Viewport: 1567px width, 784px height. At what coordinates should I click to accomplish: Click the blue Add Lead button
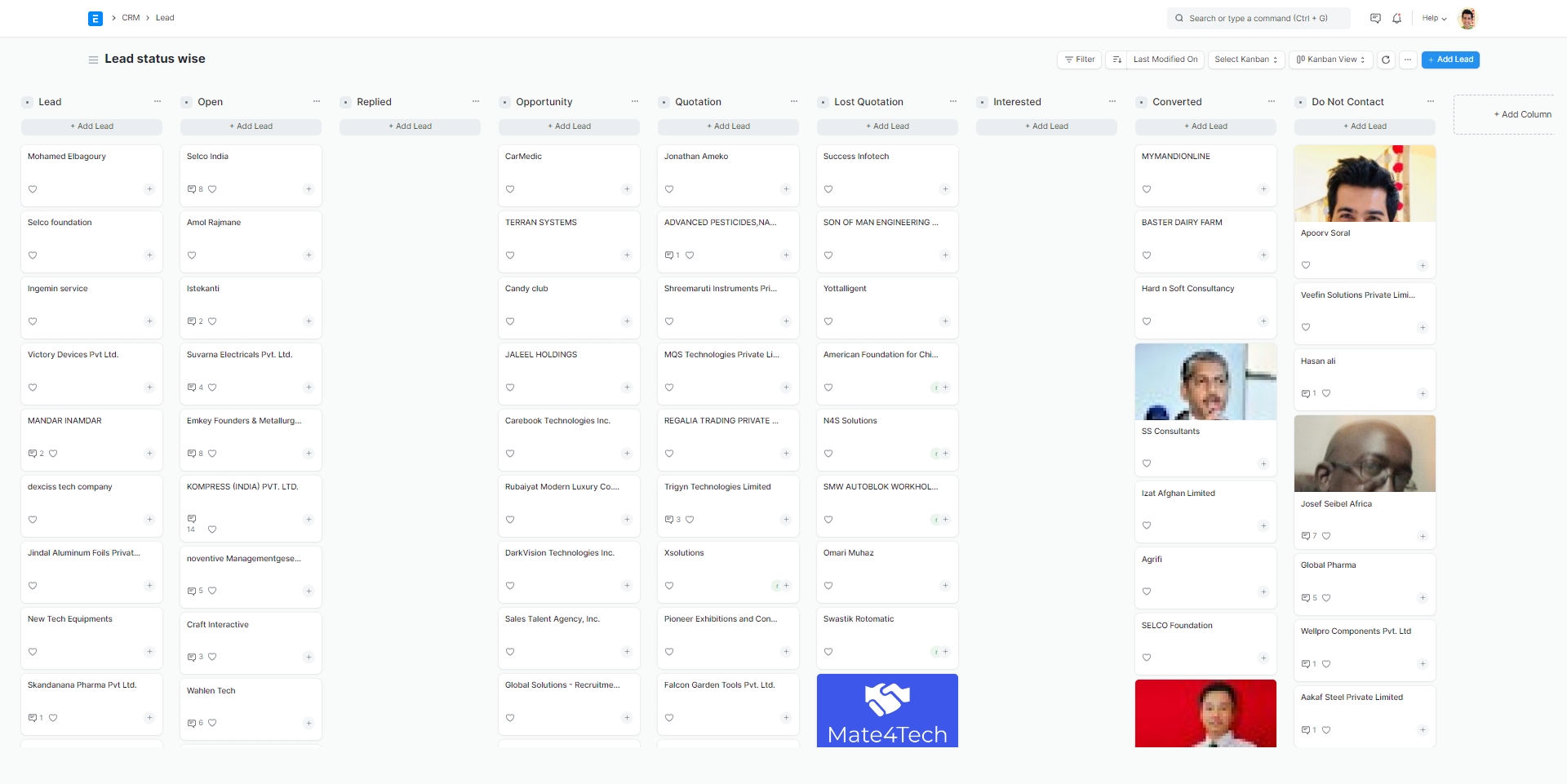1450,60
